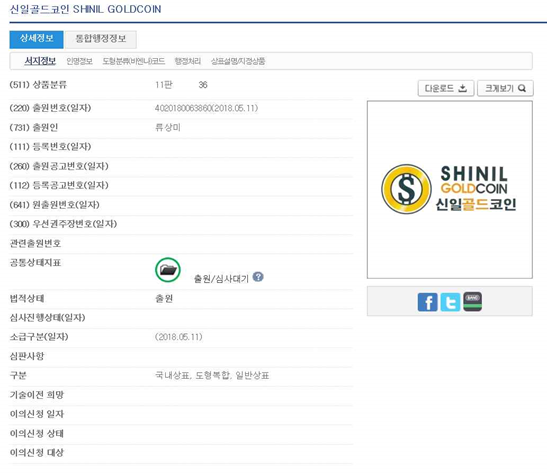Open 크게보기 enlarged view button

505,88
